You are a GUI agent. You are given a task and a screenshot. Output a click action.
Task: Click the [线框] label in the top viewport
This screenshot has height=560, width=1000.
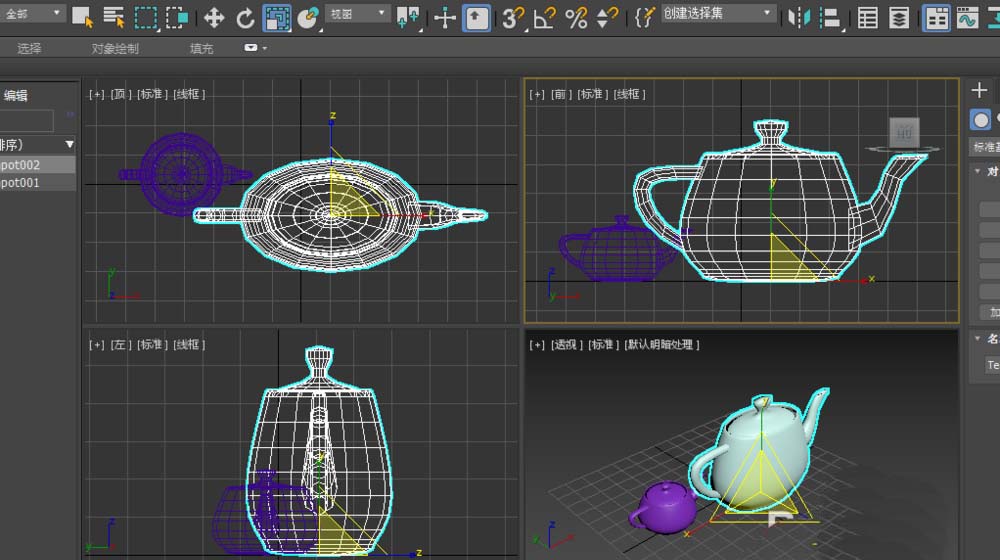pos(189,94)
